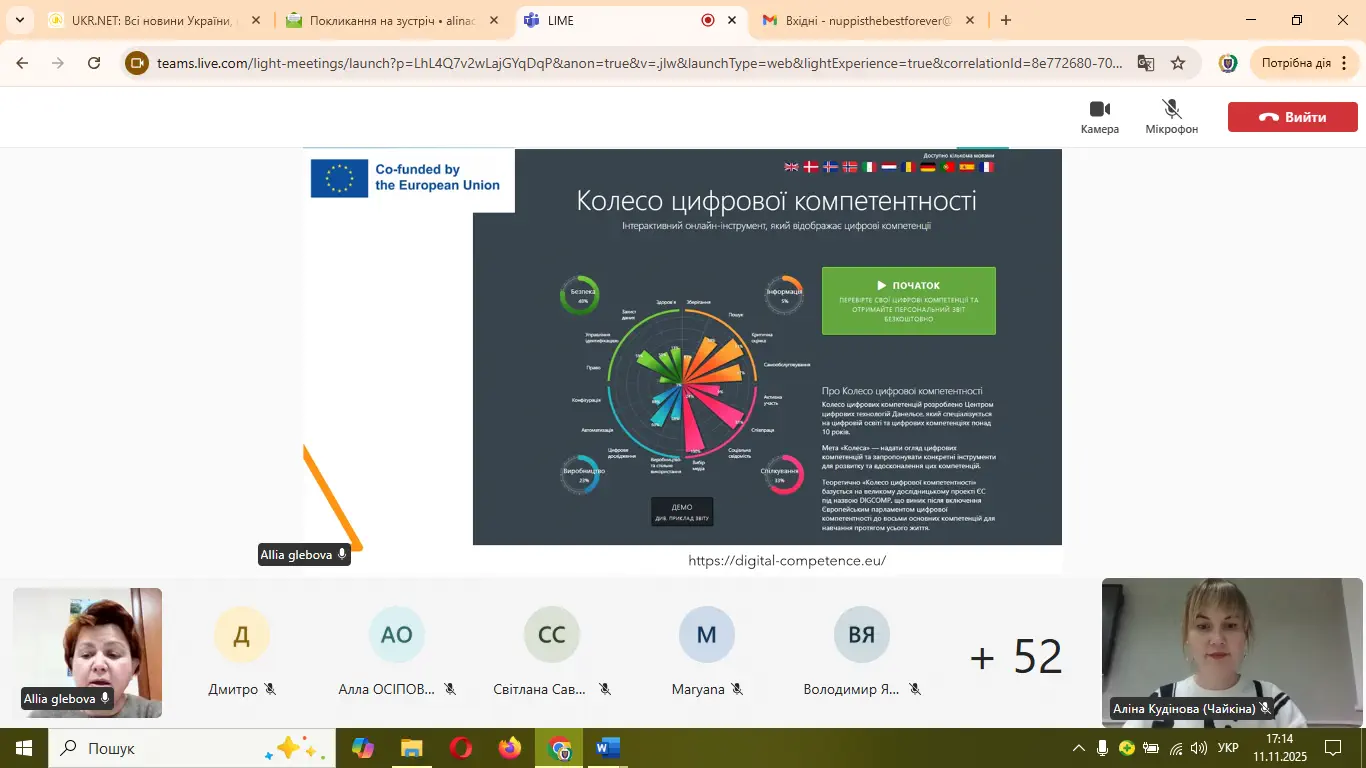This screenshot has height=768, width=1366.
Task: Switch to the Gmail Вхідні tab
Action: (865, 20)
